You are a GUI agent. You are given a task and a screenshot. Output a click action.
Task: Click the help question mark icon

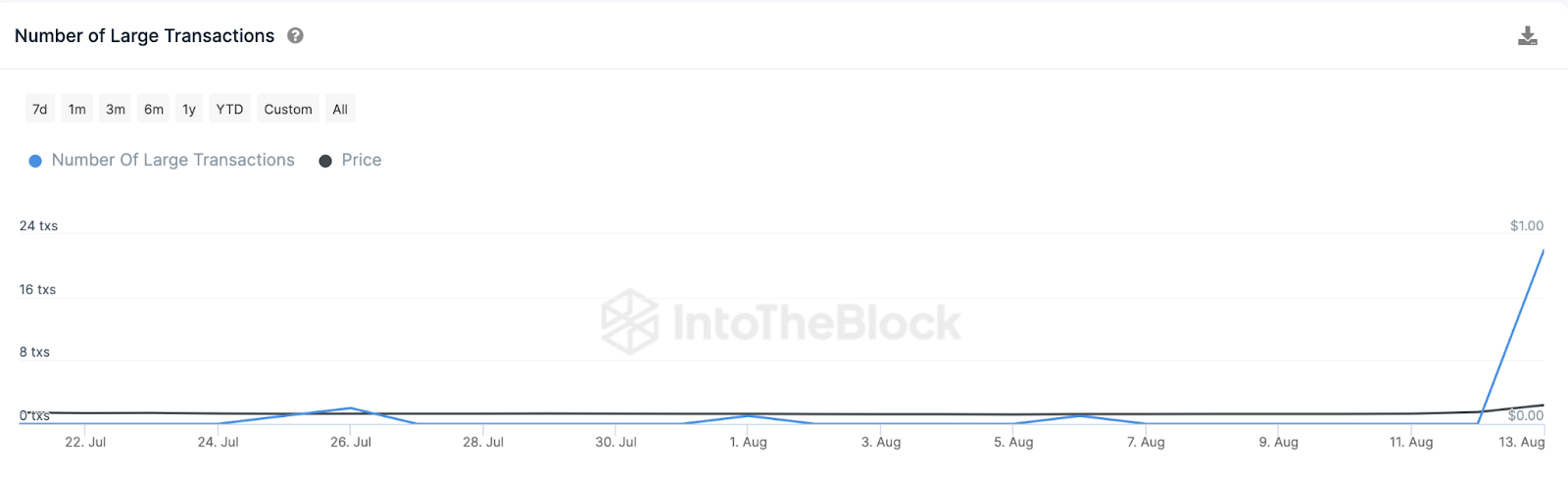[295, 35]
